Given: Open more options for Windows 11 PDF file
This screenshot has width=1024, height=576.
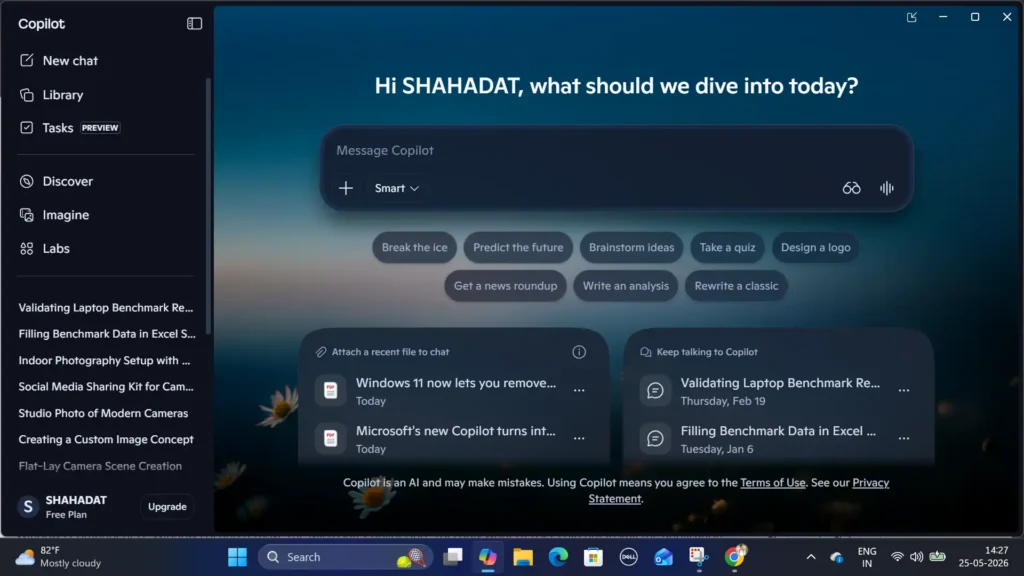Looking at the screenshot, I should point(579,391).
